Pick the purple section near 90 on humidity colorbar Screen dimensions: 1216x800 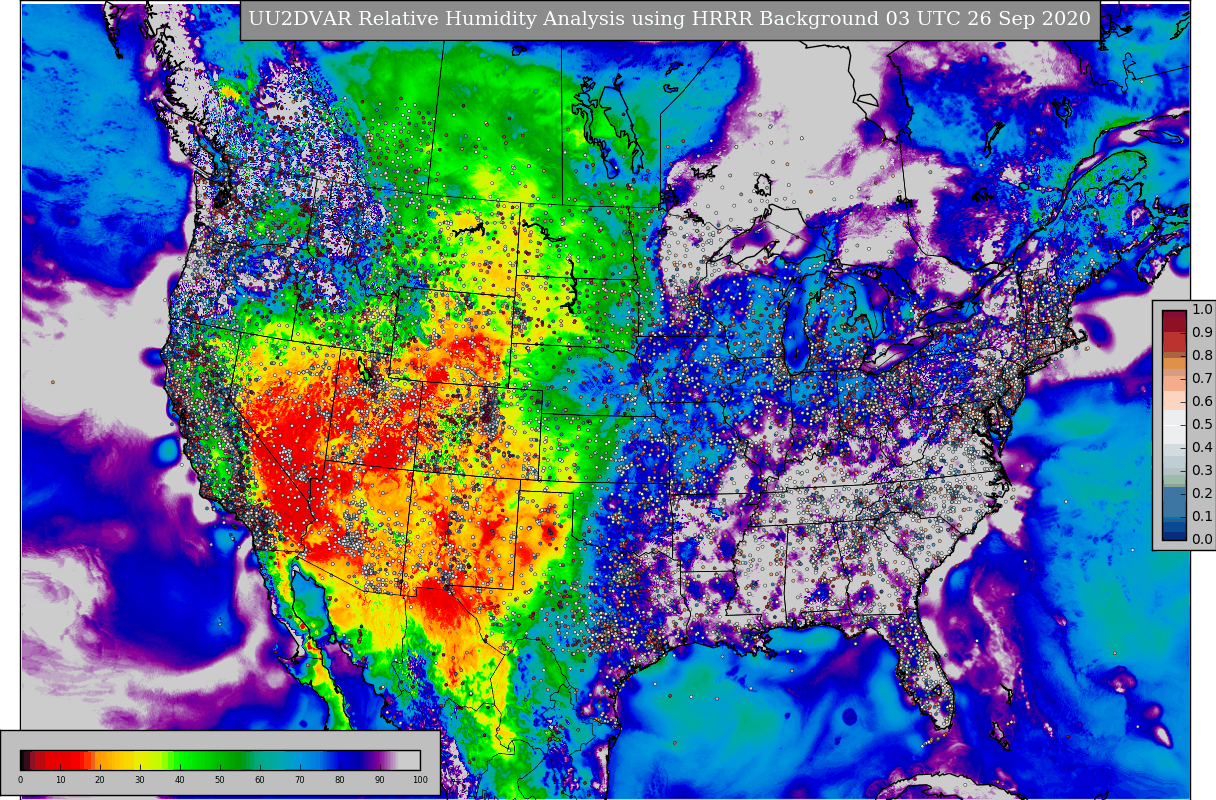[x=378, y=760]
